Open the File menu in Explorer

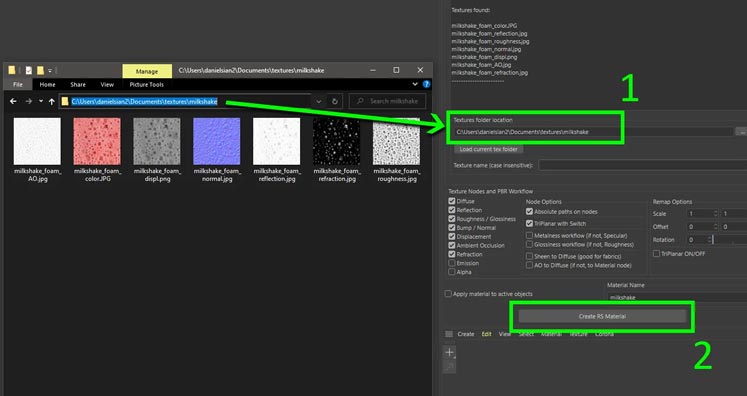pos(18,84)
